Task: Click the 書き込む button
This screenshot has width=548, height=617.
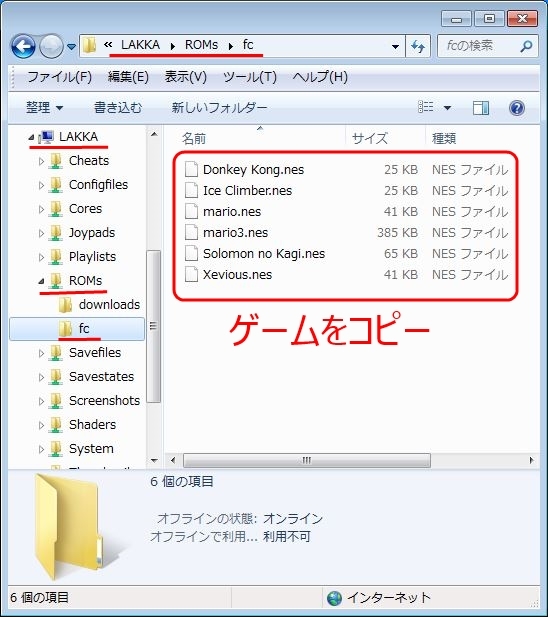Action: coord(118,107)
